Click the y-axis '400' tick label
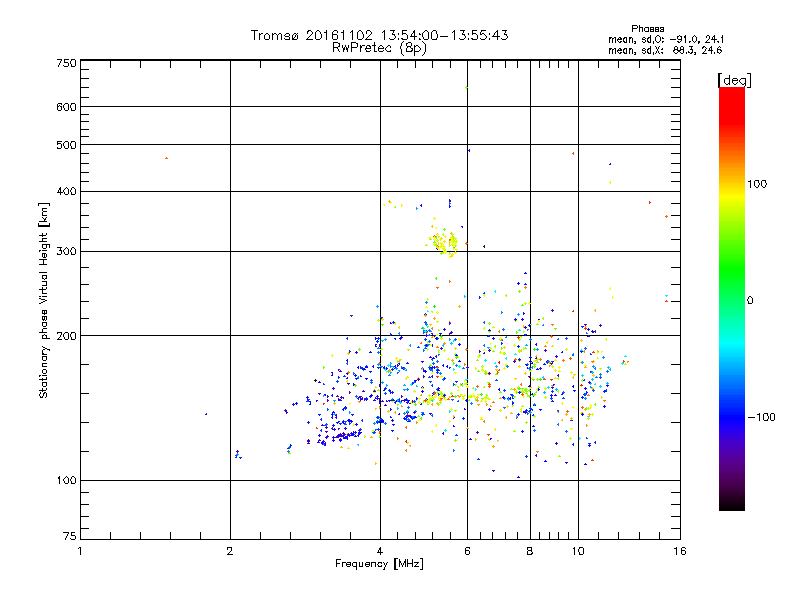The height and width of the screenshot is (600, 800). (x=66, y=191)
